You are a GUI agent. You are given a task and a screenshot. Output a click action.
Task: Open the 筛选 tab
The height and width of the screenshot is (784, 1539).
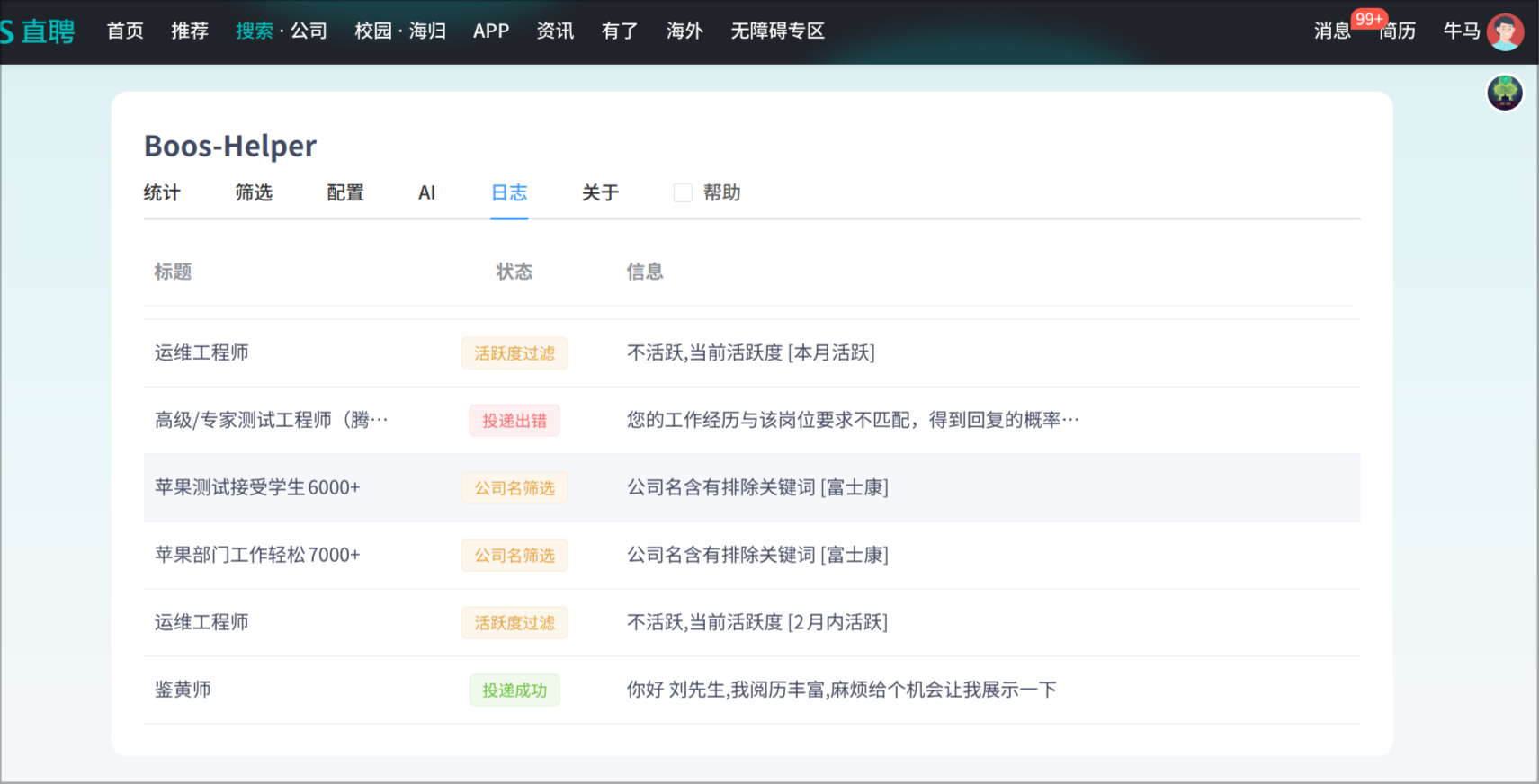[x=254, y=192]
